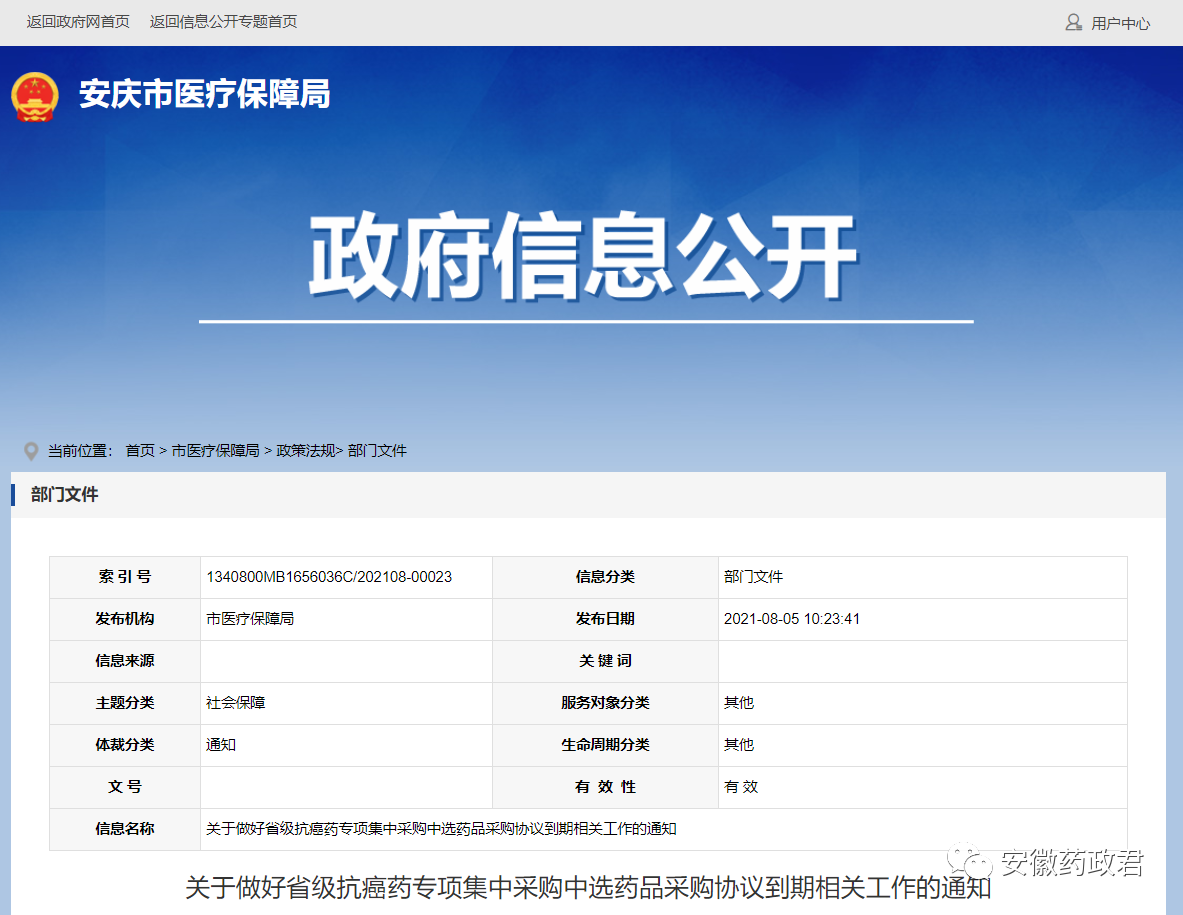
Task: Click the 服务对象分类 label cell
Action: pos(605,704)
